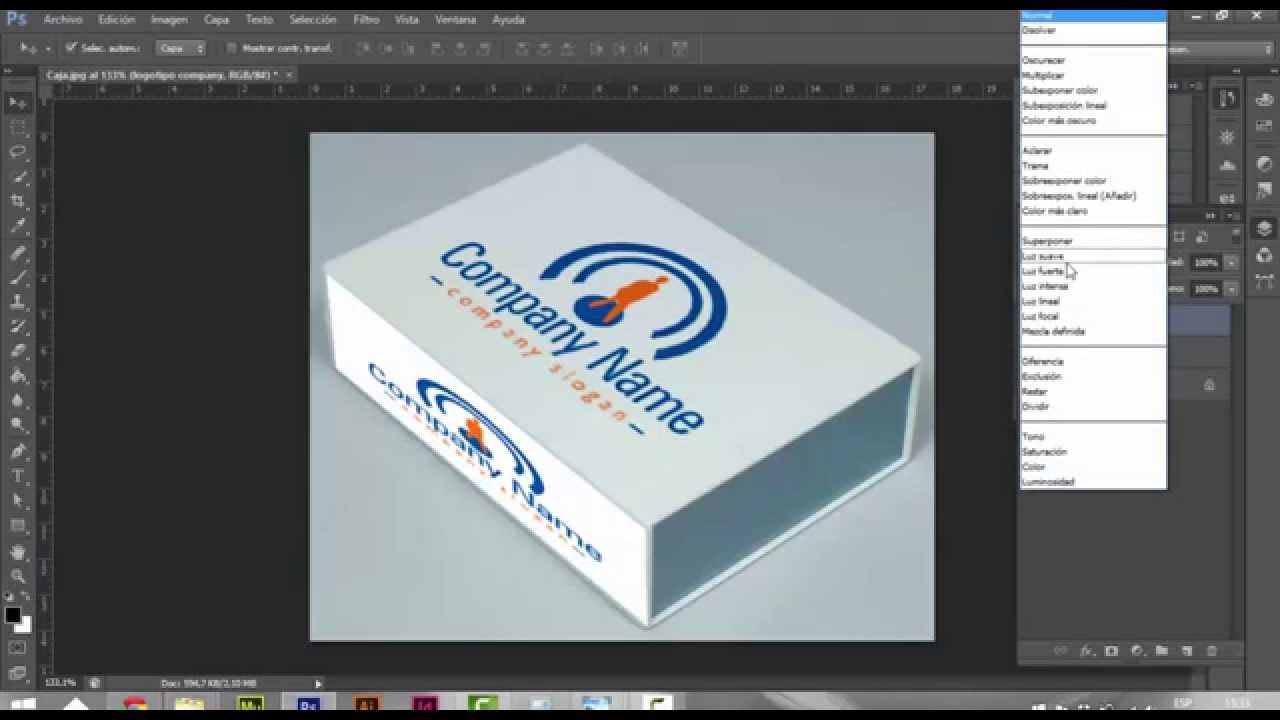Viewport: 1280px width, 720px height.
Task: Select the Brush tool
Action: (18, 277)
